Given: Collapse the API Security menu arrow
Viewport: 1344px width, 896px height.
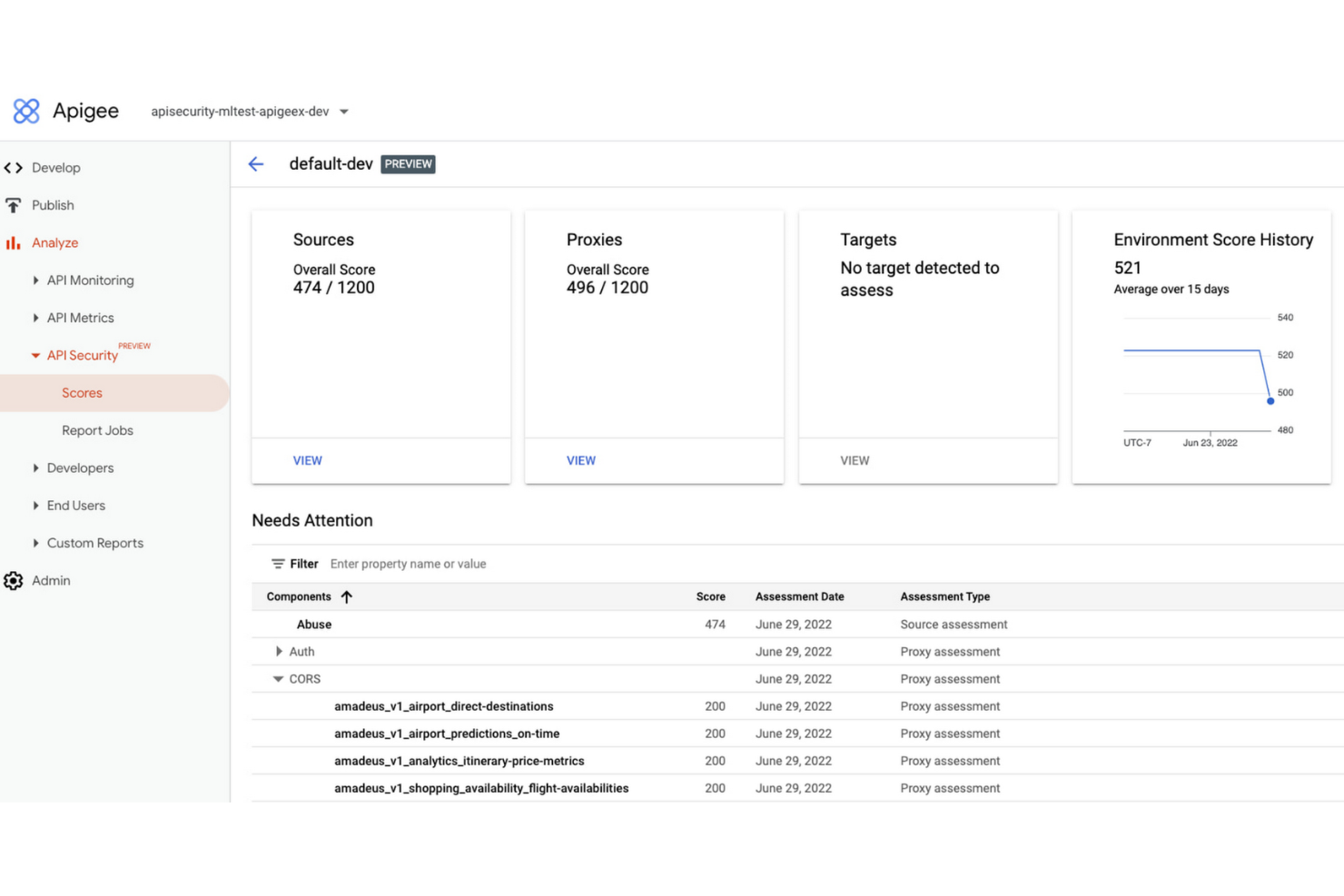Looking at the screenshot, I should (x=35, y=356).
